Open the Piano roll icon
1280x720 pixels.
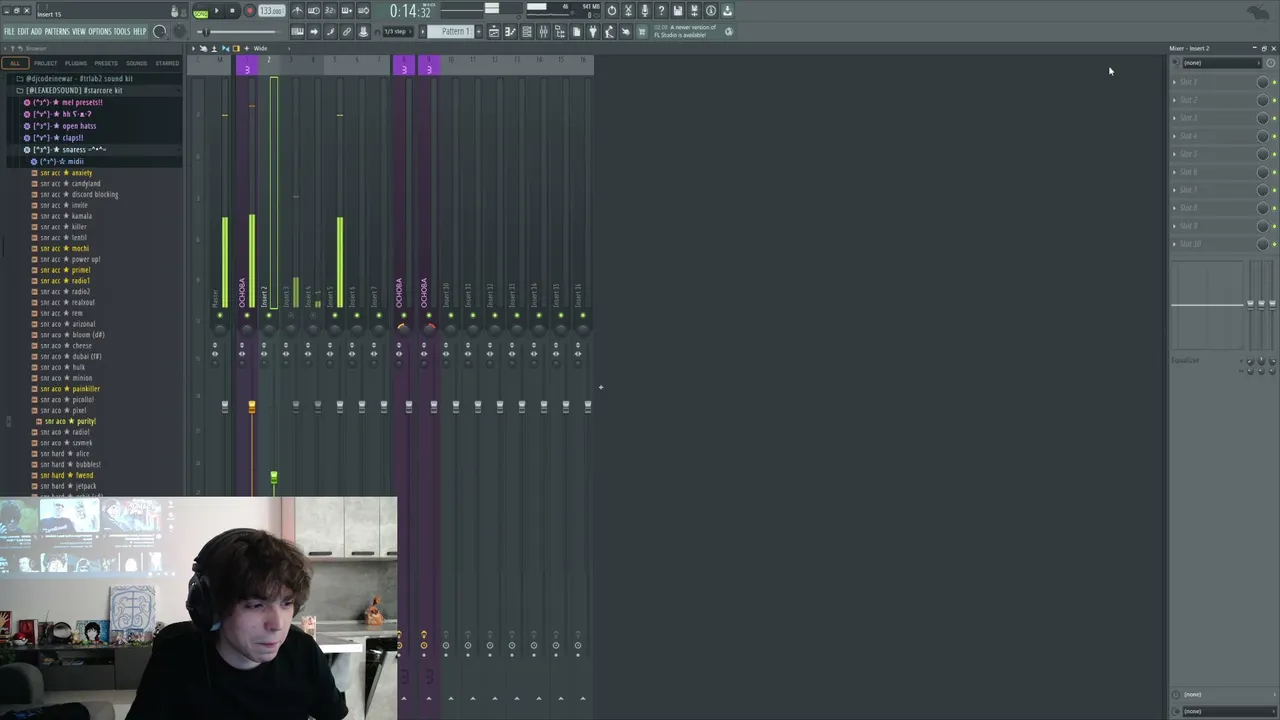coord(510,32)
